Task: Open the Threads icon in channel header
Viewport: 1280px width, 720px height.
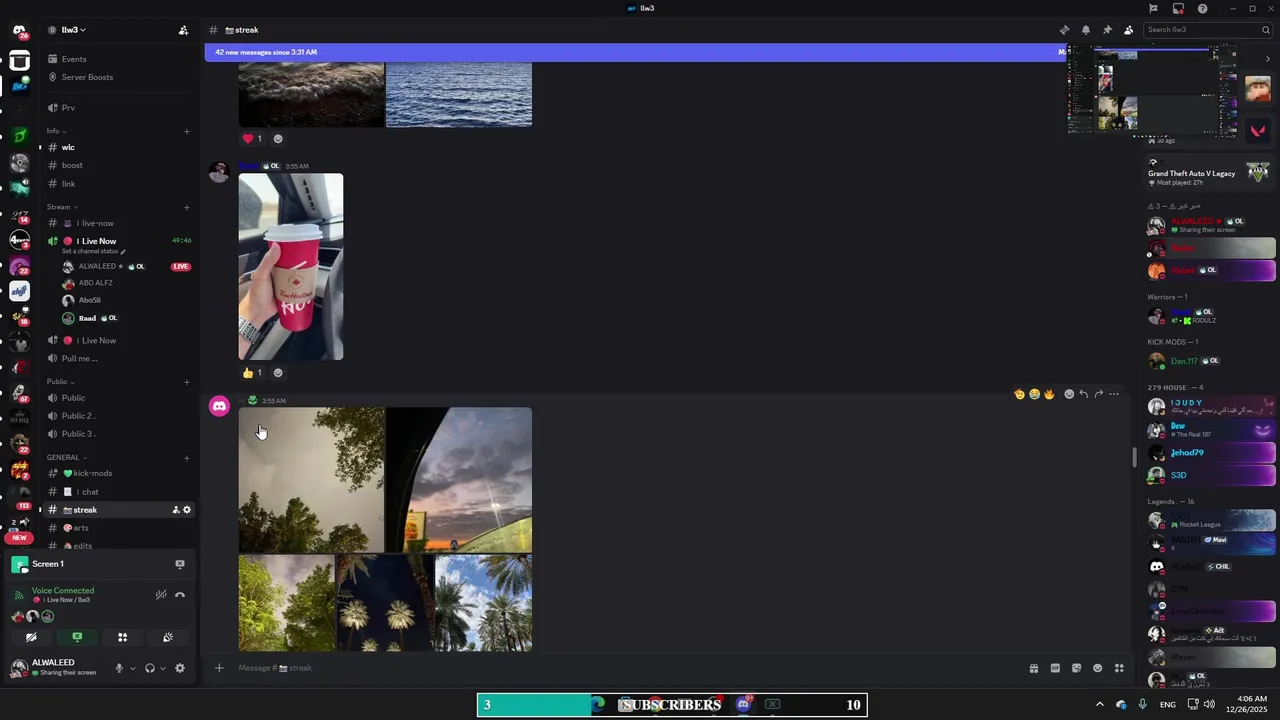Action: 1064,30
